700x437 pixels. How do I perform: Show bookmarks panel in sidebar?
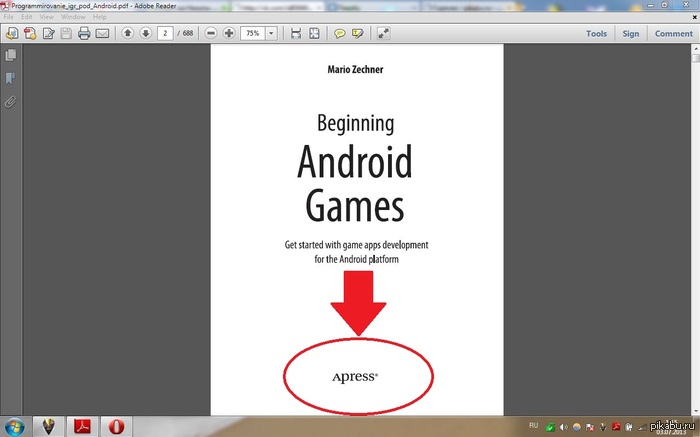pyautogui.click(x=11, y=79)
